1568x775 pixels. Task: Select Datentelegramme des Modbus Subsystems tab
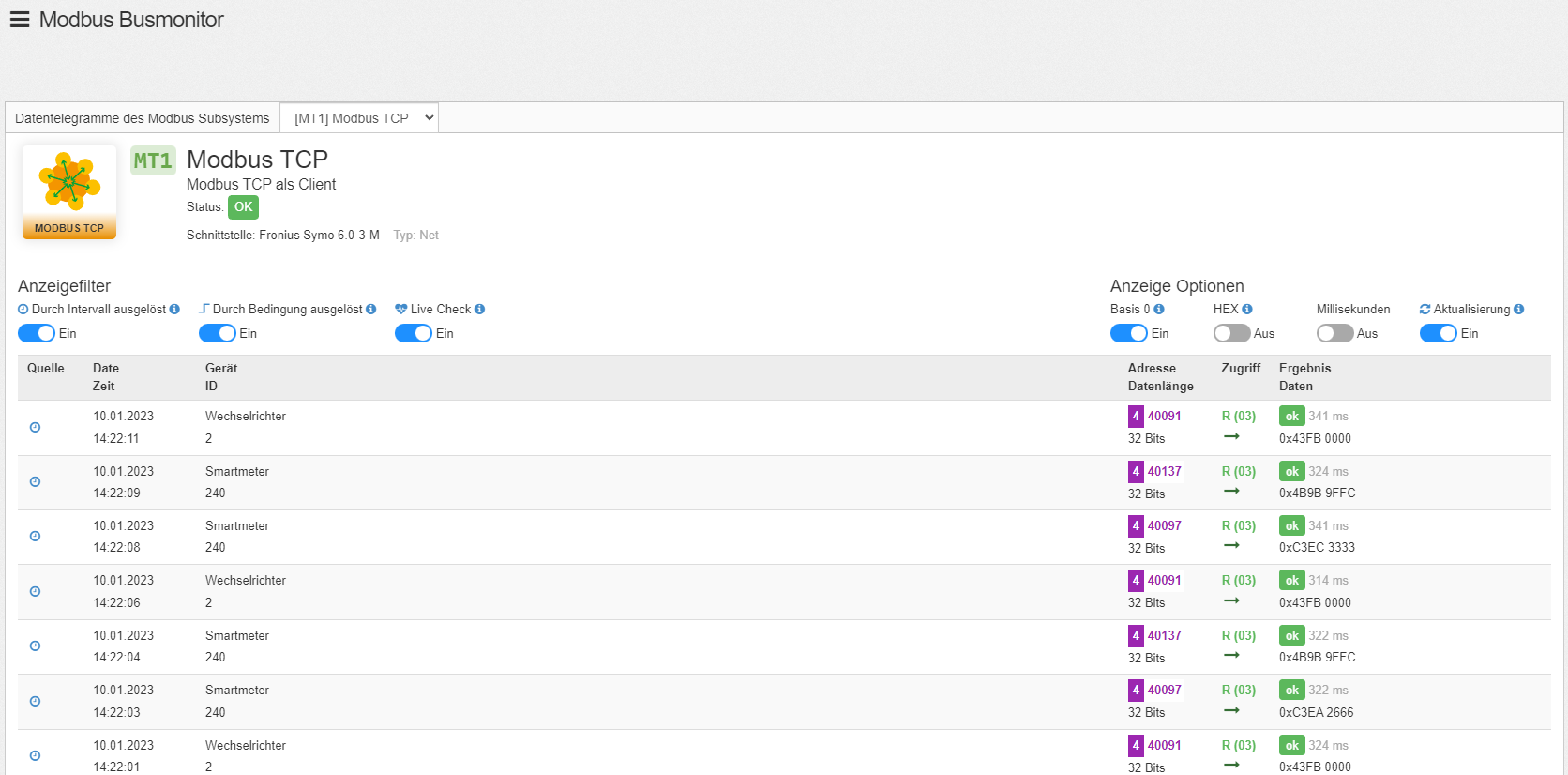(x=143, y=118)
